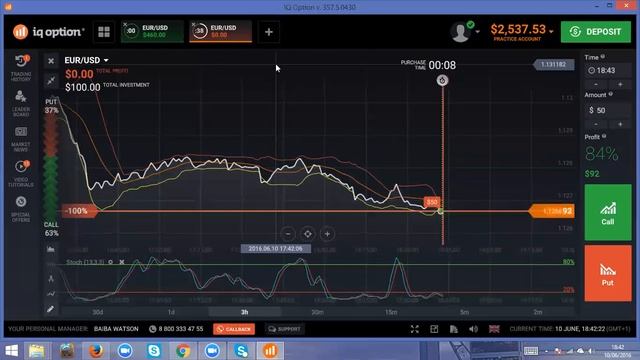
Task: Select the 30d timeframe
Action: tap(98, 312)
